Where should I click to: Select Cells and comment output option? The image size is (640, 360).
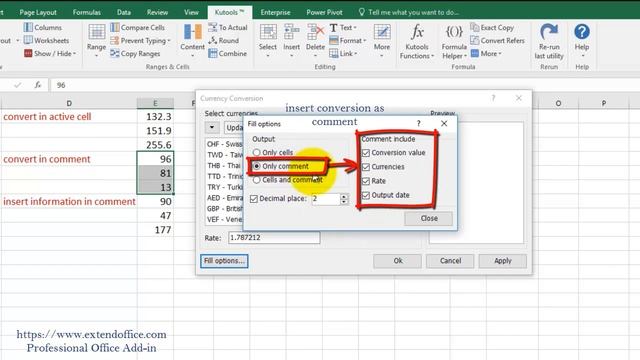pyautogui.click(x=288, y=180)
